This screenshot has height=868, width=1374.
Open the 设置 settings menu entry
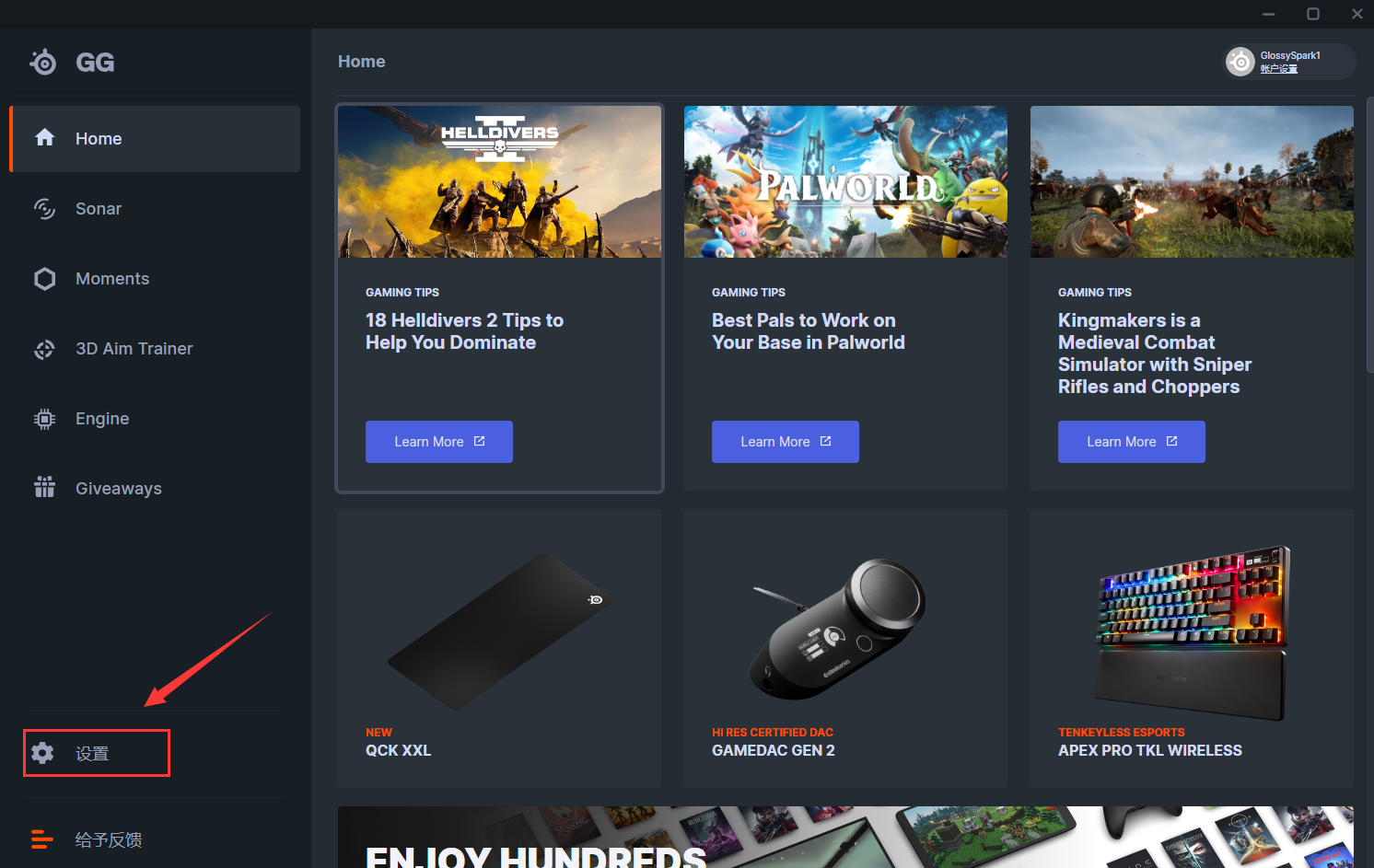pyautogui.click(x=97, y=753)
